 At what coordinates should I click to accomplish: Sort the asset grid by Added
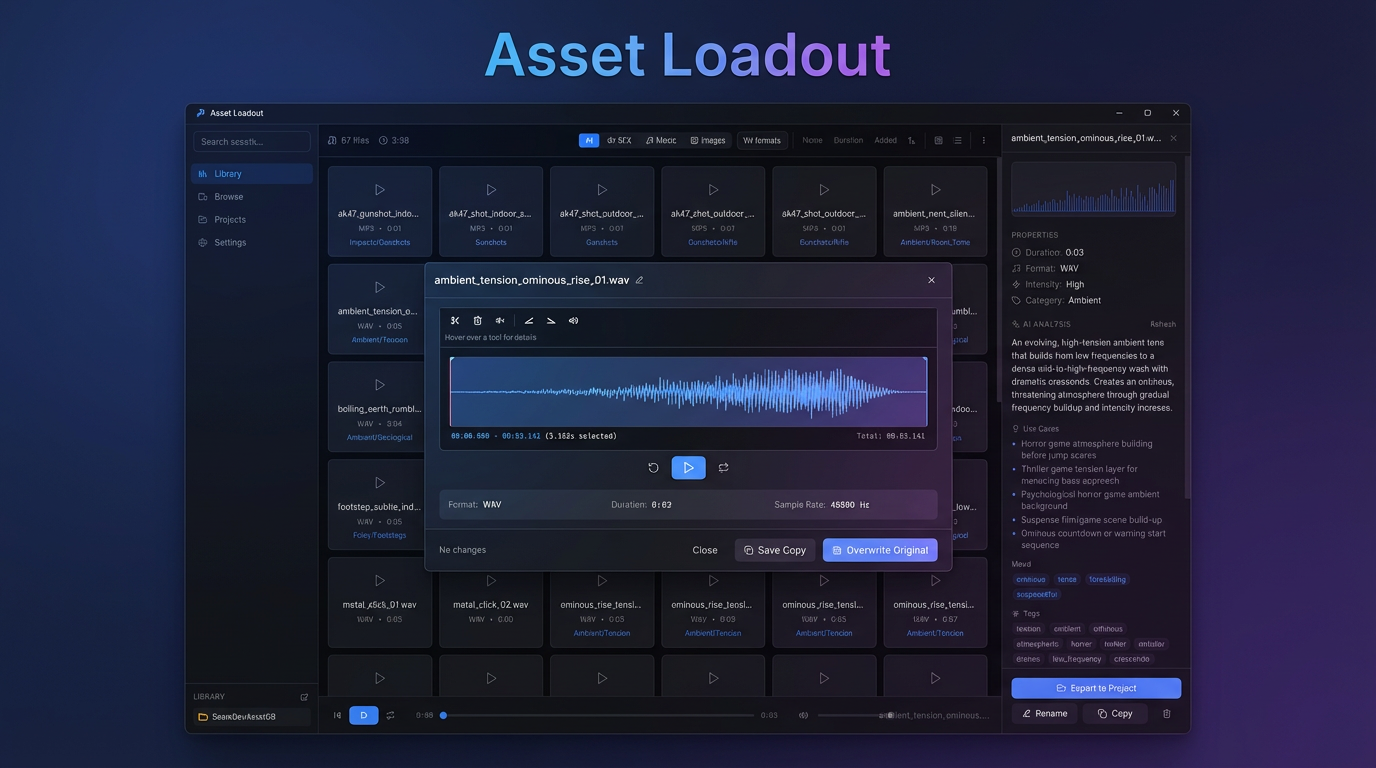click(x=886, y=141)
